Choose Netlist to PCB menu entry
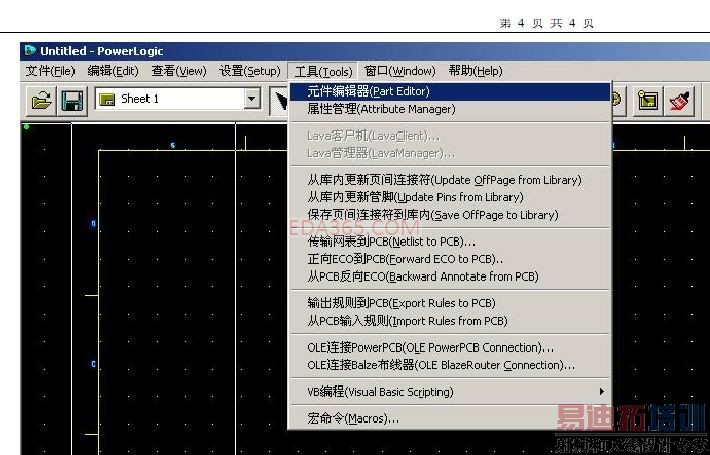Screen dimensions: 710x455 450,241
